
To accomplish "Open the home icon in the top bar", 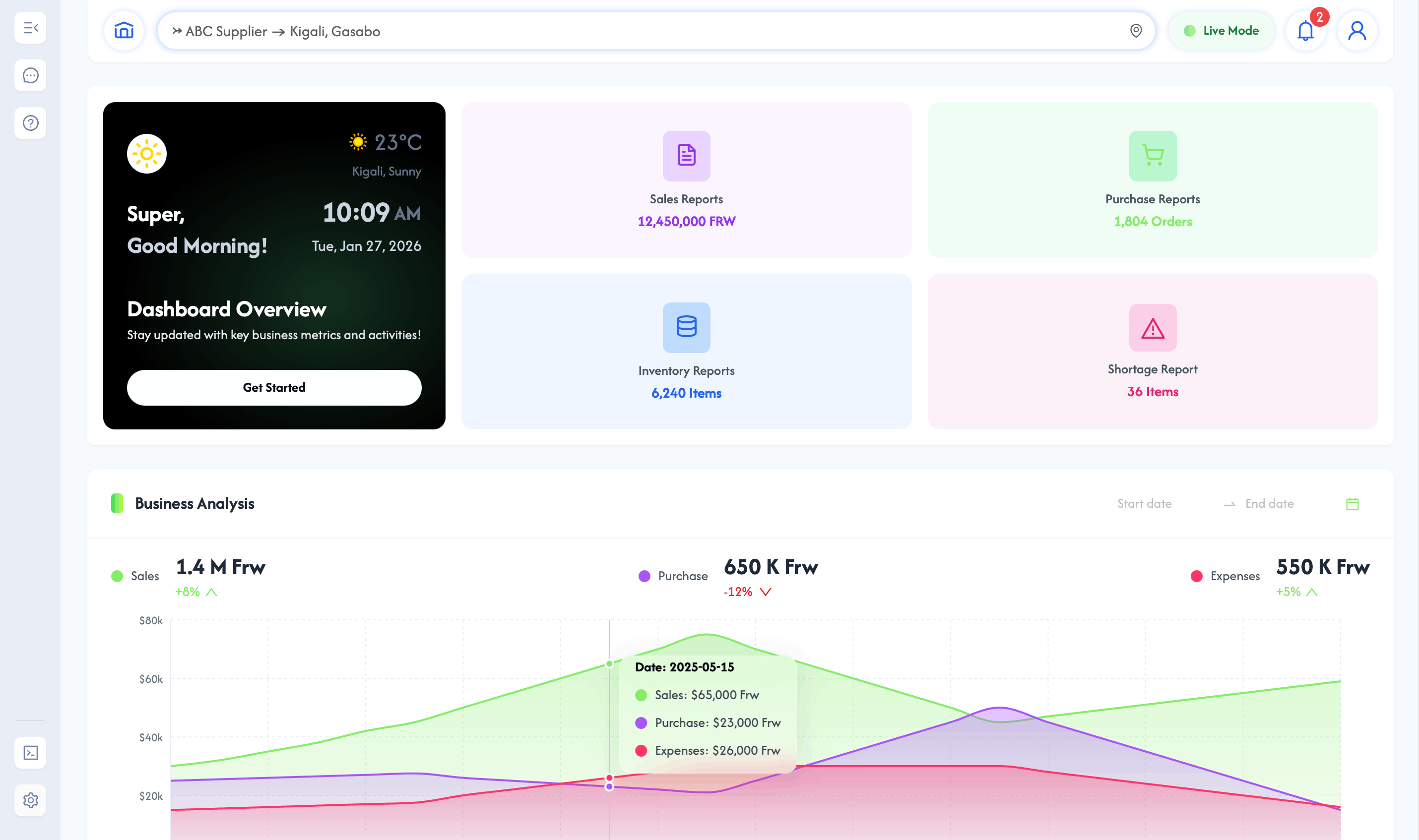I will tap(124, 31).
